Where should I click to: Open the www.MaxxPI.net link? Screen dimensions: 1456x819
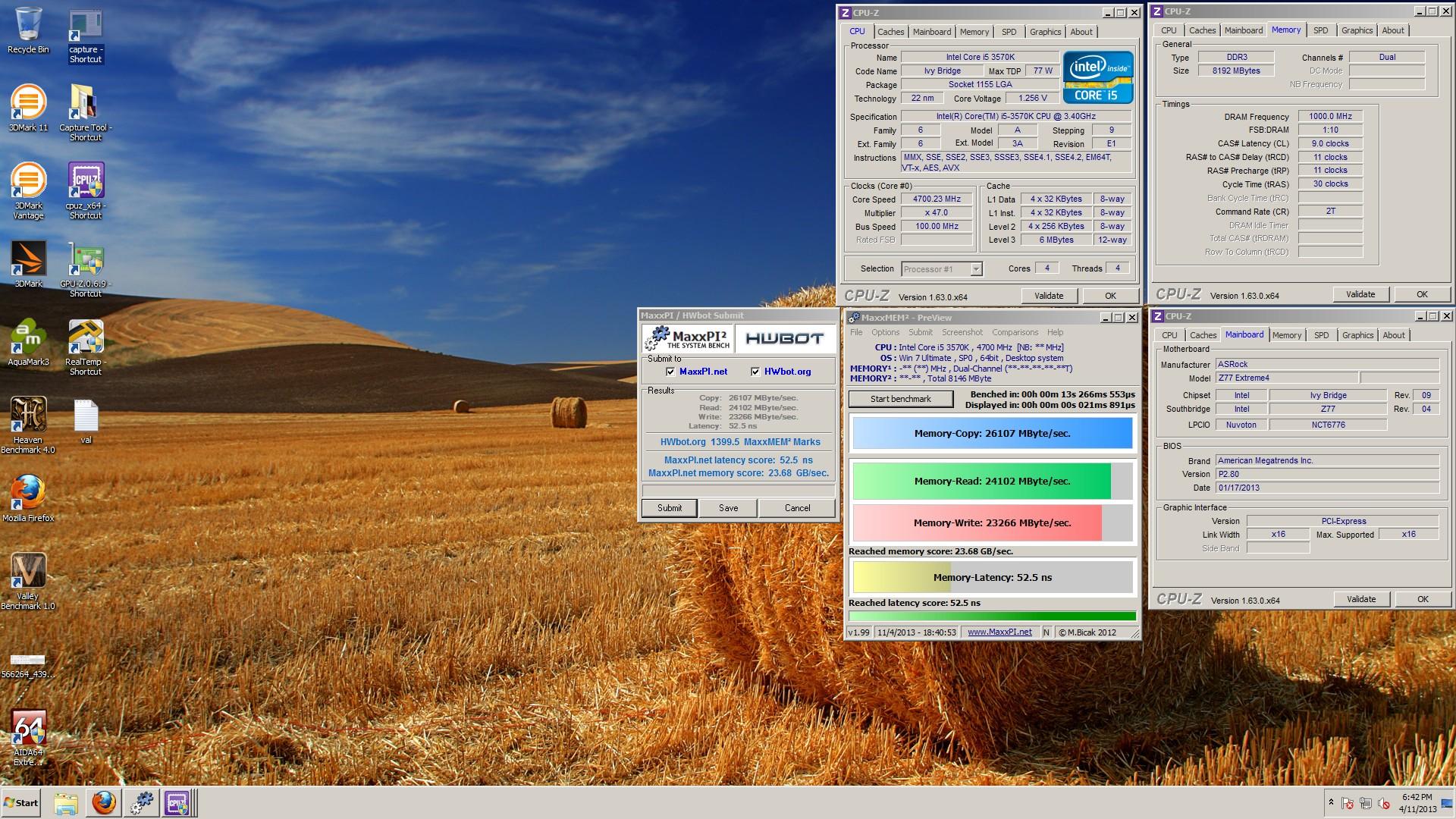pos(999,632)
